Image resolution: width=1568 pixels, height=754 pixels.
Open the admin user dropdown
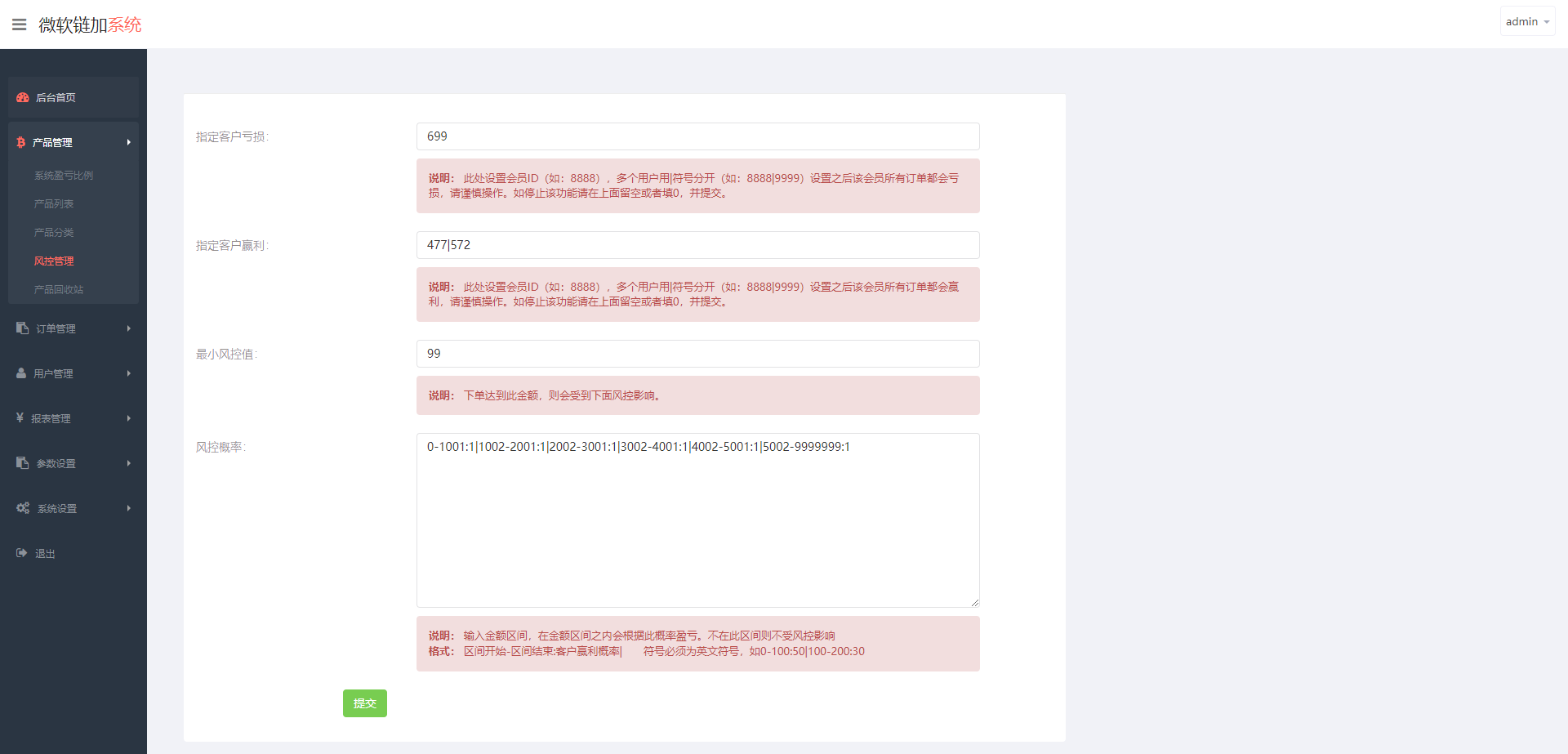click(x=1527, y=22)
